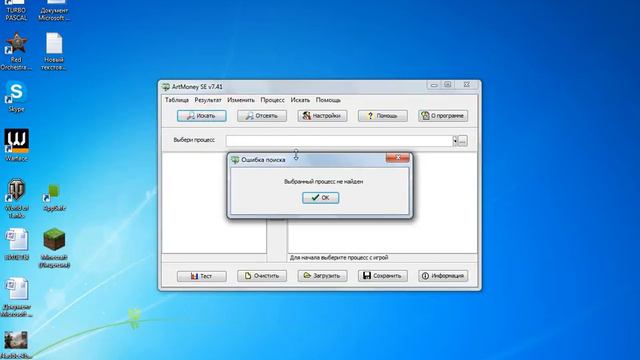Select the Документ Microsoft icon at top
640x360 pixels.
tap(54, 10)
